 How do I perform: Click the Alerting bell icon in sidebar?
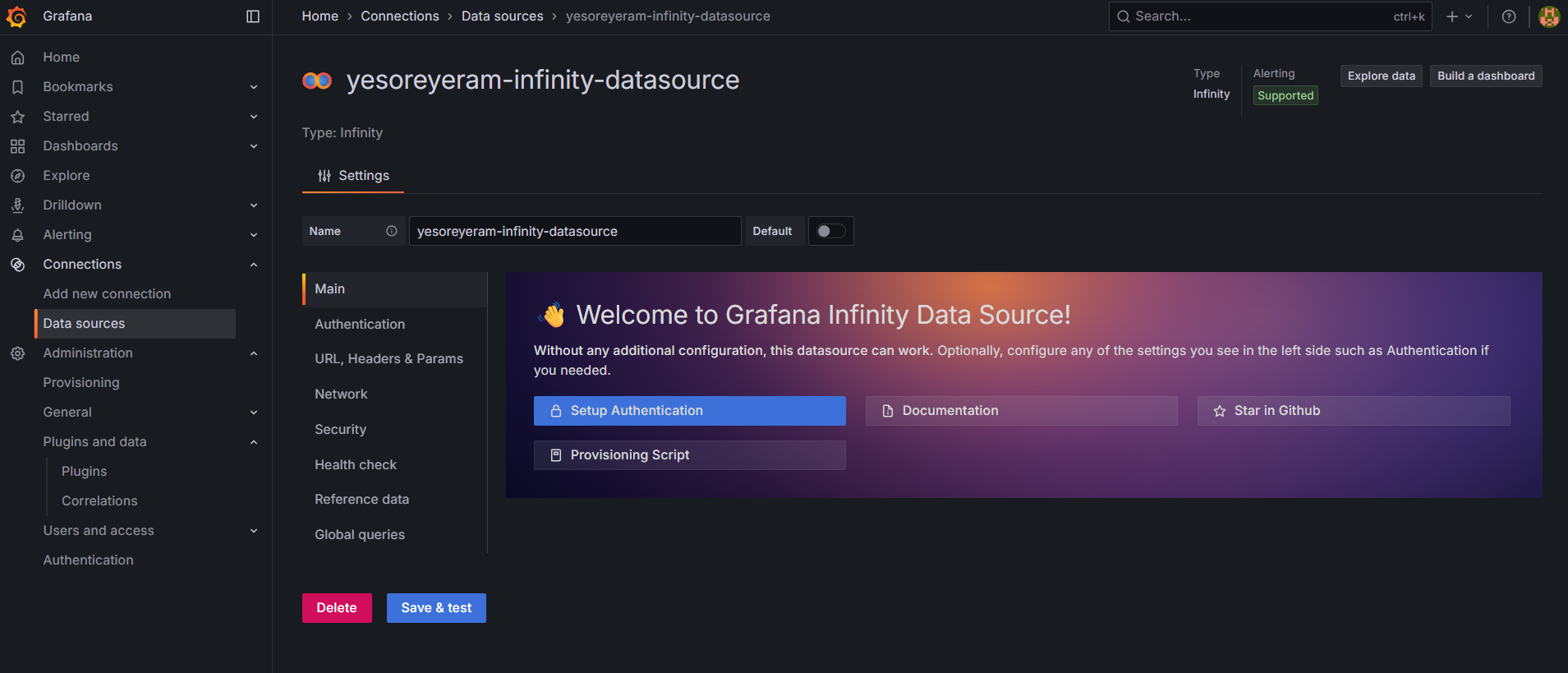(x=17, y=235)
